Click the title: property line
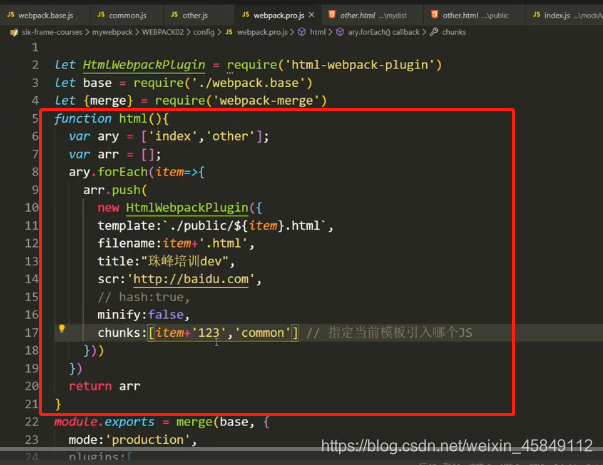This screenshot has width=603, height=465. point(166,261)
